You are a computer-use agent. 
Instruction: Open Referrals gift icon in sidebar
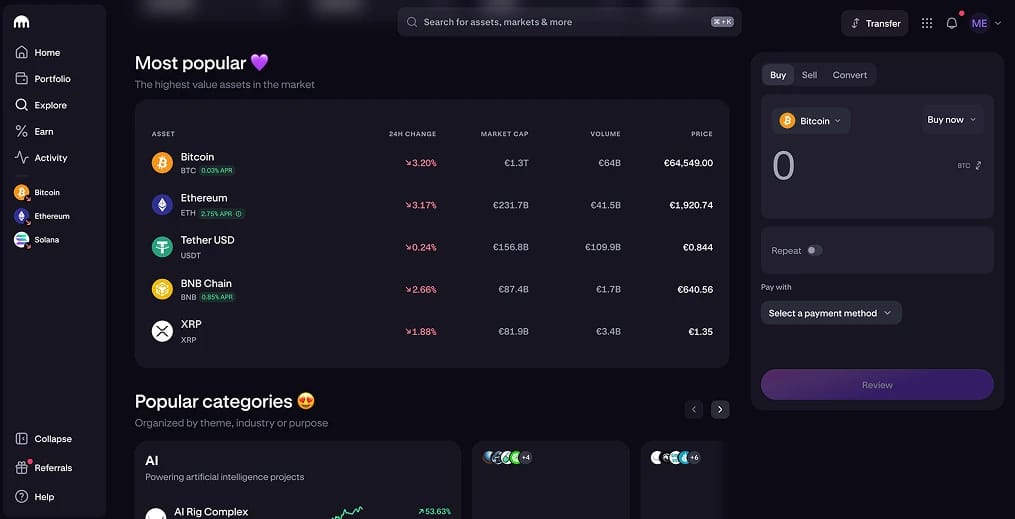click(22, 467)
